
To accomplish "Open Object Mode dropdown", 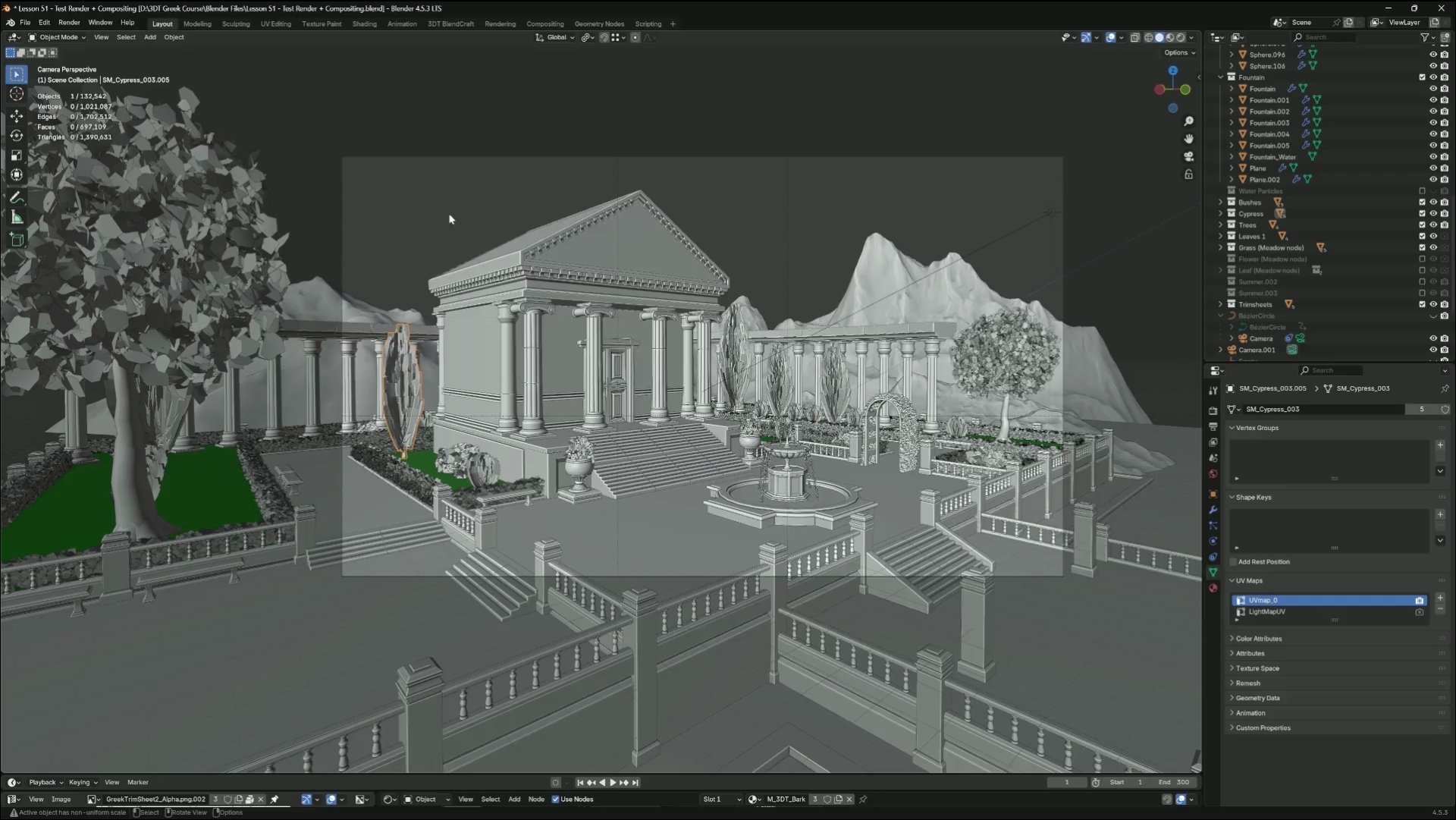I will tap(58, 37).
